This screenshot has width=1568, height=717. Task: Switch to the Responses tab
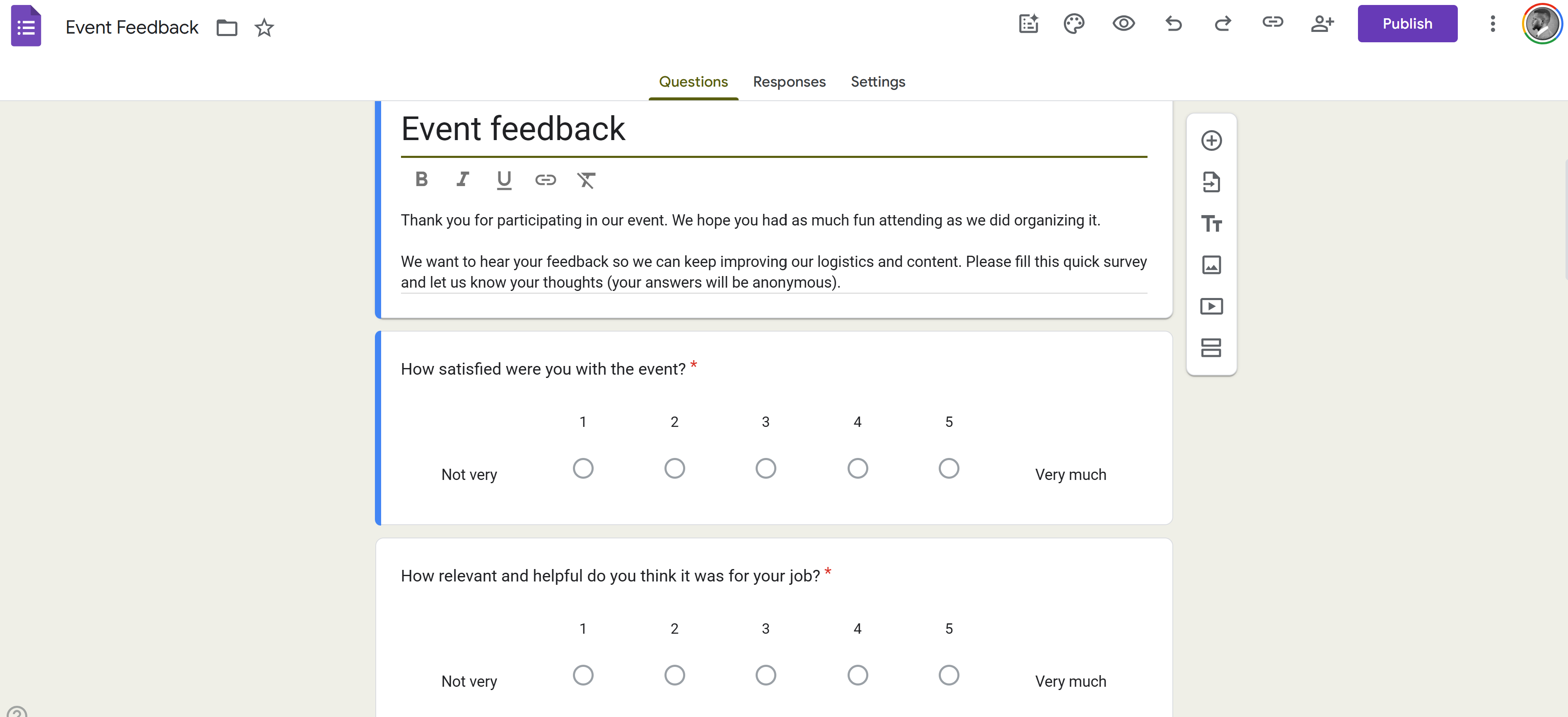pyautogui.click(x=789, y=82)
